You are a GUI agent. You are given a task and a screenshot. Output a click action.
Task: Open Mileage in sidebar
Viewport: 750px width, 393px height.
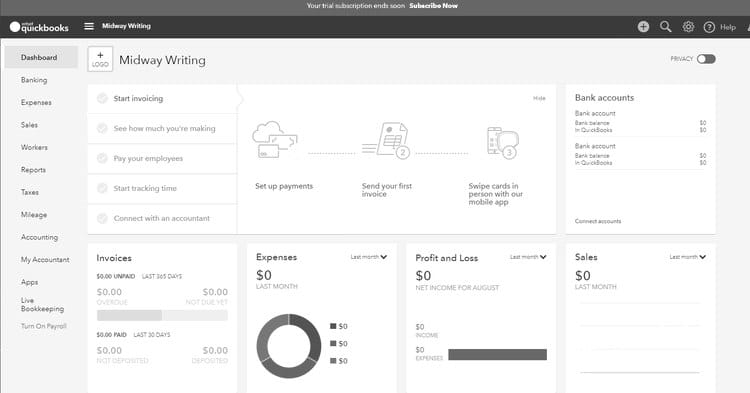click(x=34, y=215)
